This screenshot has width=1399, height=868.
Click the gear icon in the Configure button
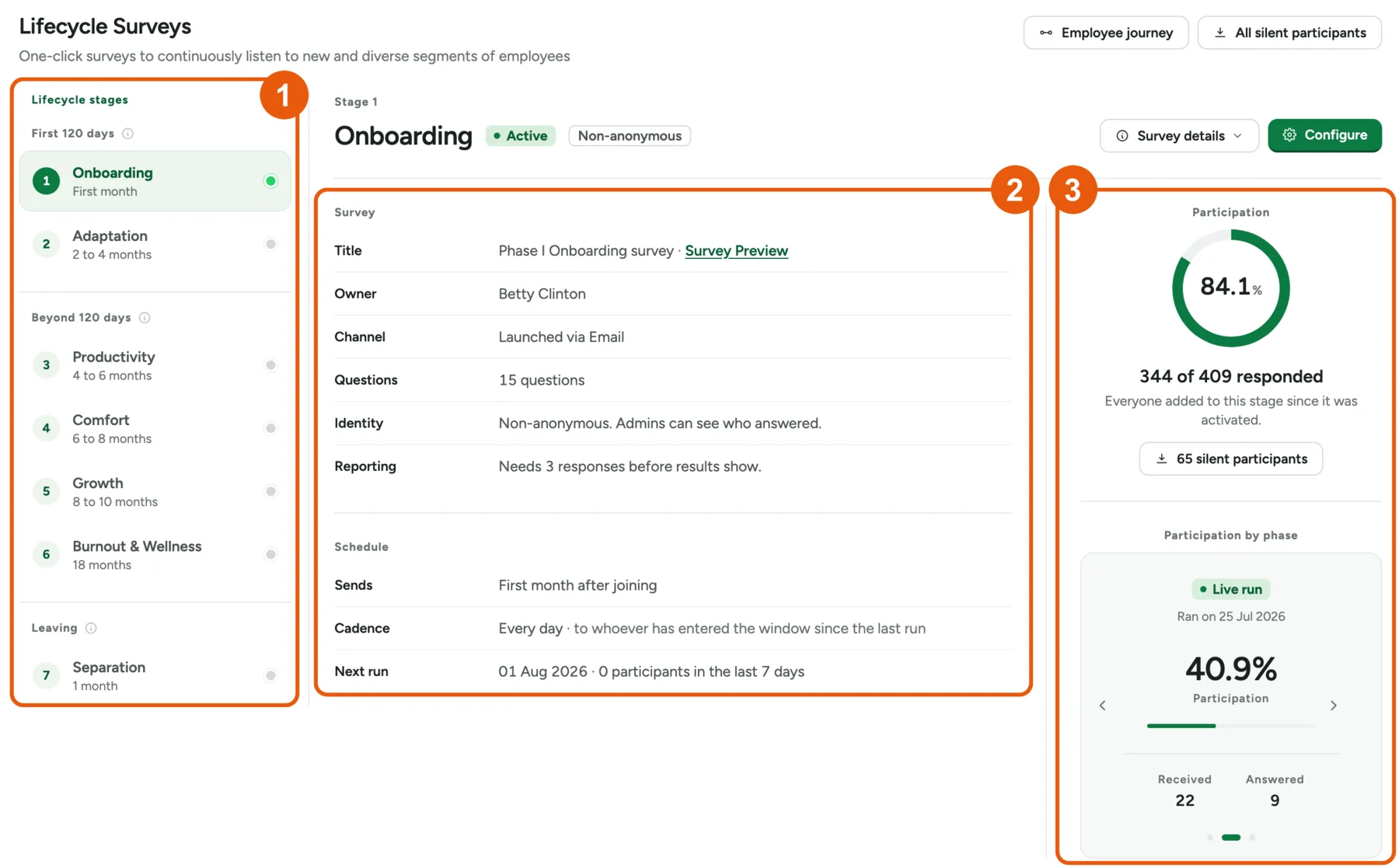click(x=1289, y=135)
